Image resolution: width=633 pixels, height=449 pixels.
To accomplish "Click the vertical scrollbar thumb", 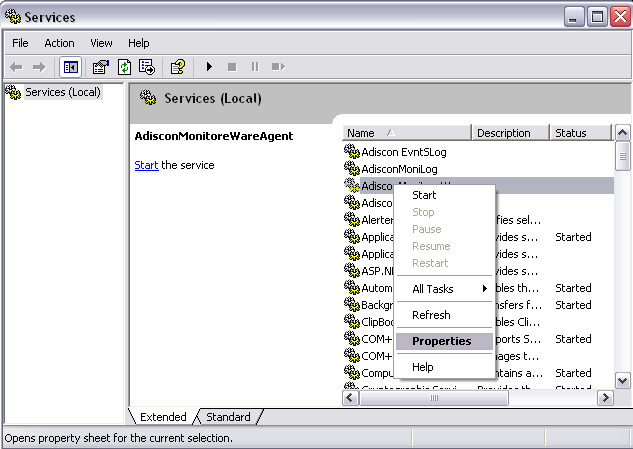I will 623,156.
